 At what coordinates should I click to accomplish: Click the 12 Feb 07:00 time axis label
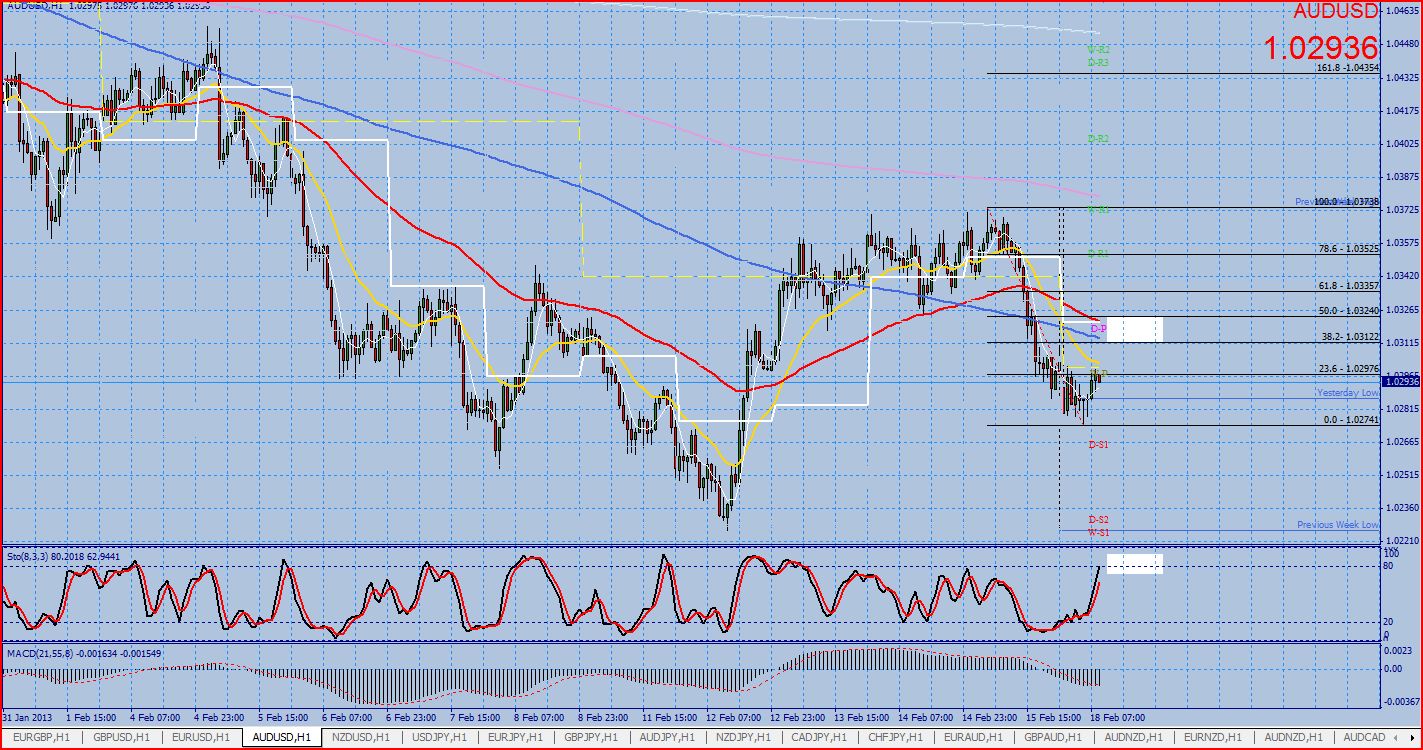735,718
